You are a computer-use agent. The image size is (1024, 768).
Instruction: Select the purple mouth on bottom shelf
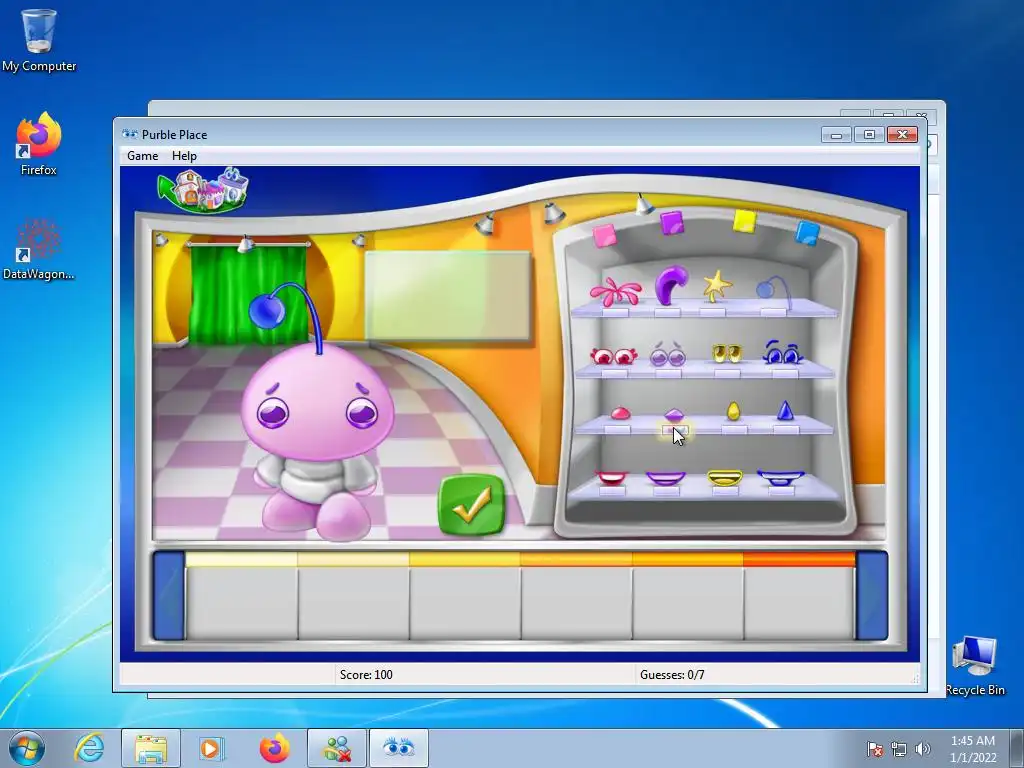(665, 479)
